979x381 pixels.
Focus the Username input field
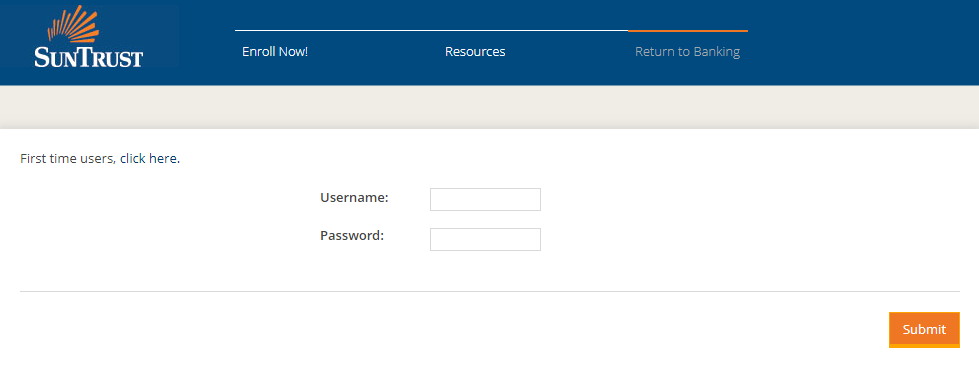[x=485, y=199]
